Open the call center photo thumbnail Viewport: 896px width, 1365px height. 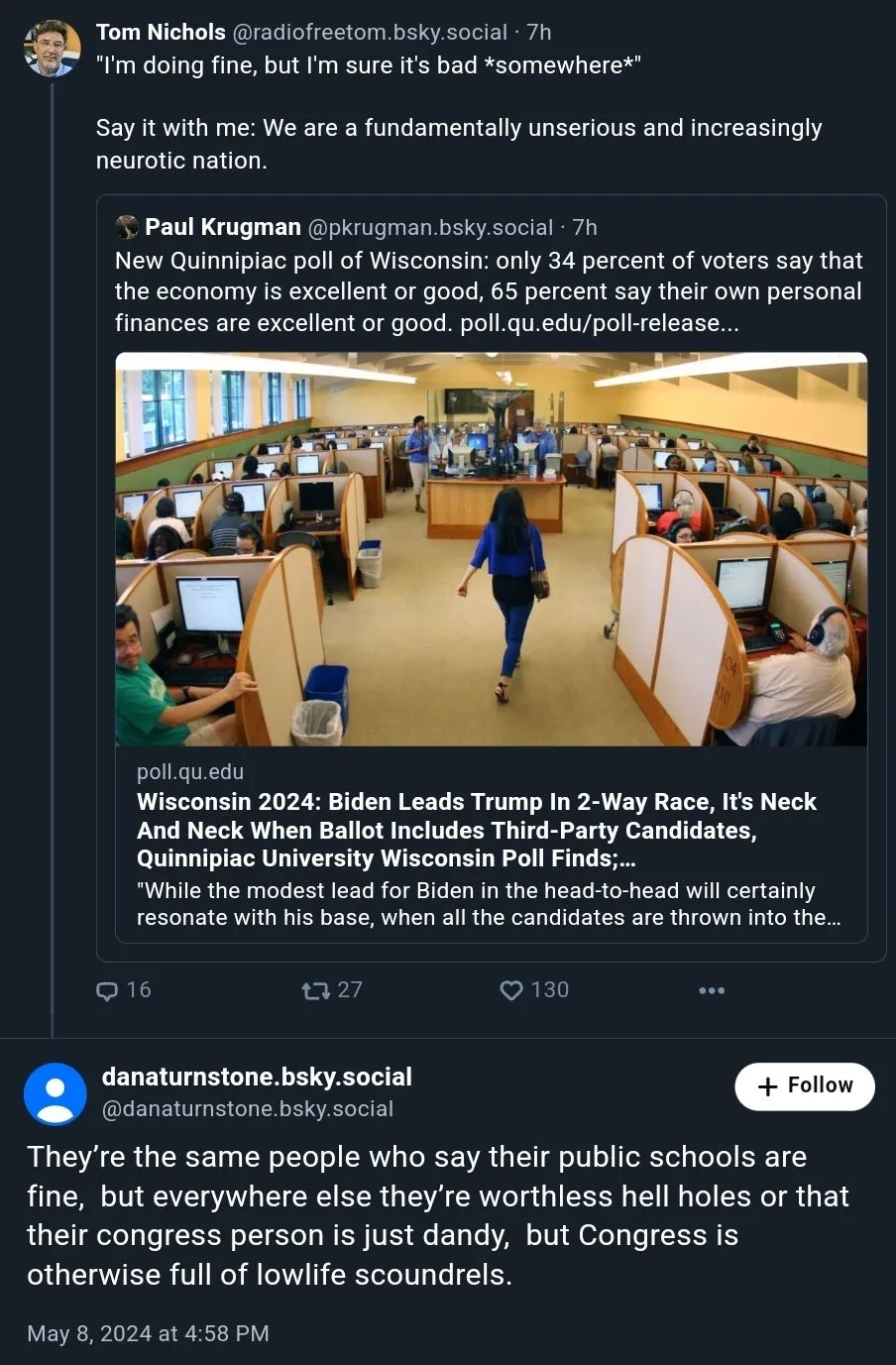tap(492, 548)
